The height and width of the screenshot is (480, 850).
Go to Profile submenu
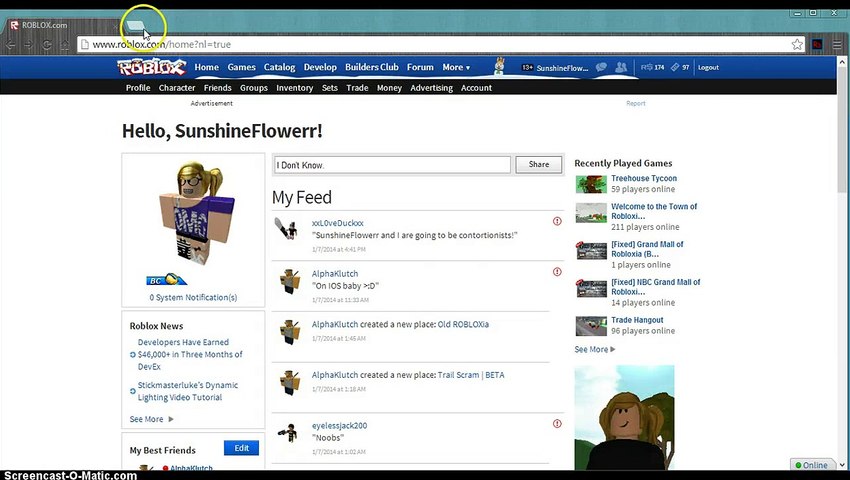[x=138, y=87]
